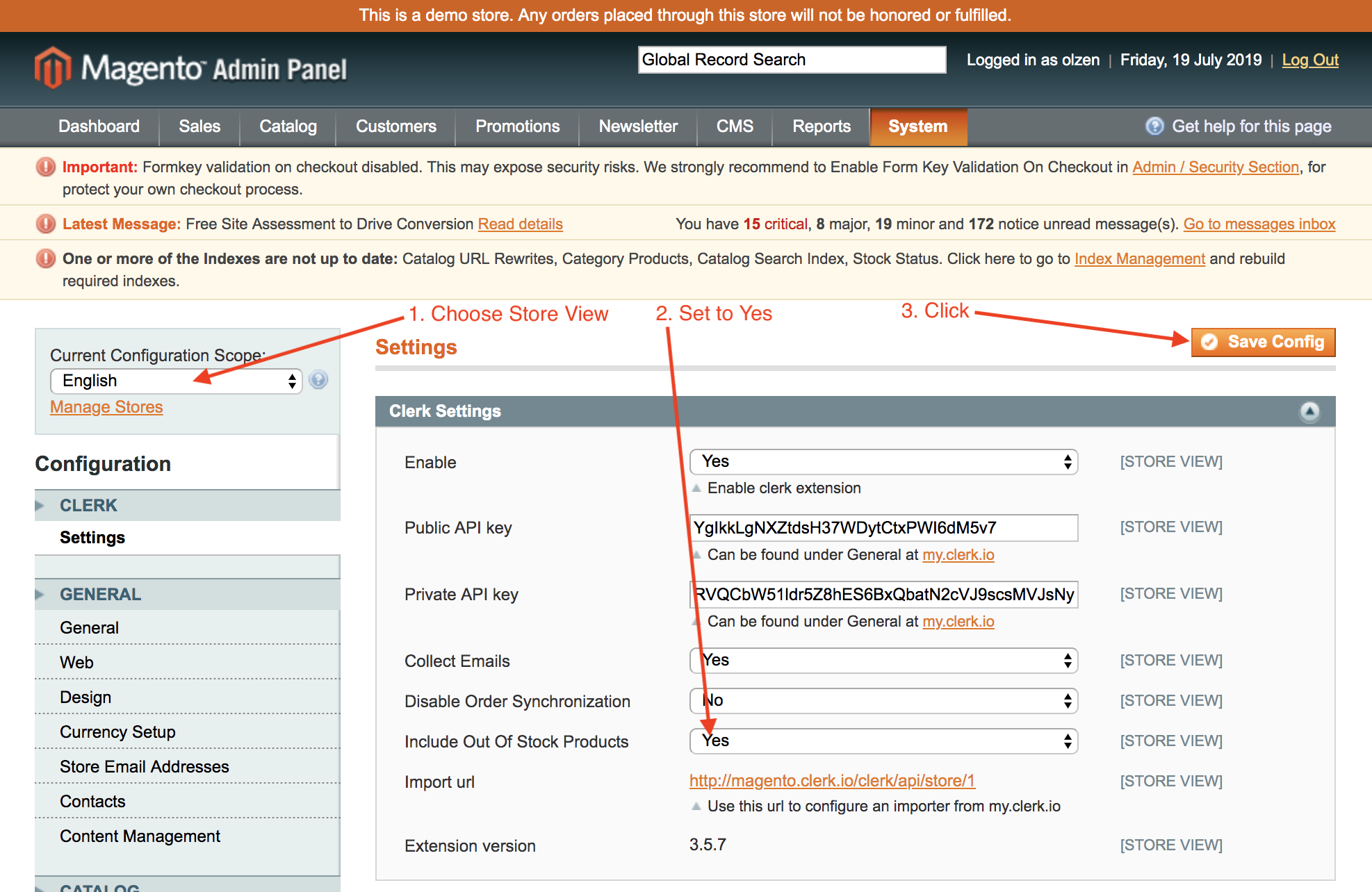The height and width of the screenshot is (892, 1372).
Task: Click the scope help question mark icon
Action: pos(318,380)
